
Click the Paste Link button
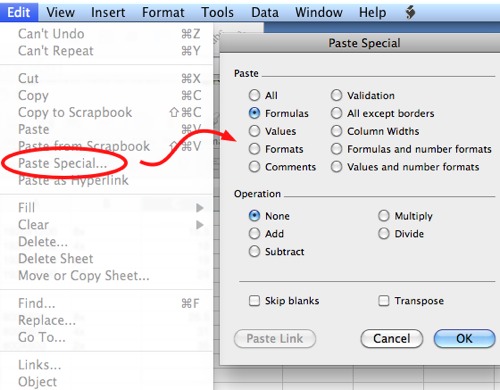click(275, 338)
